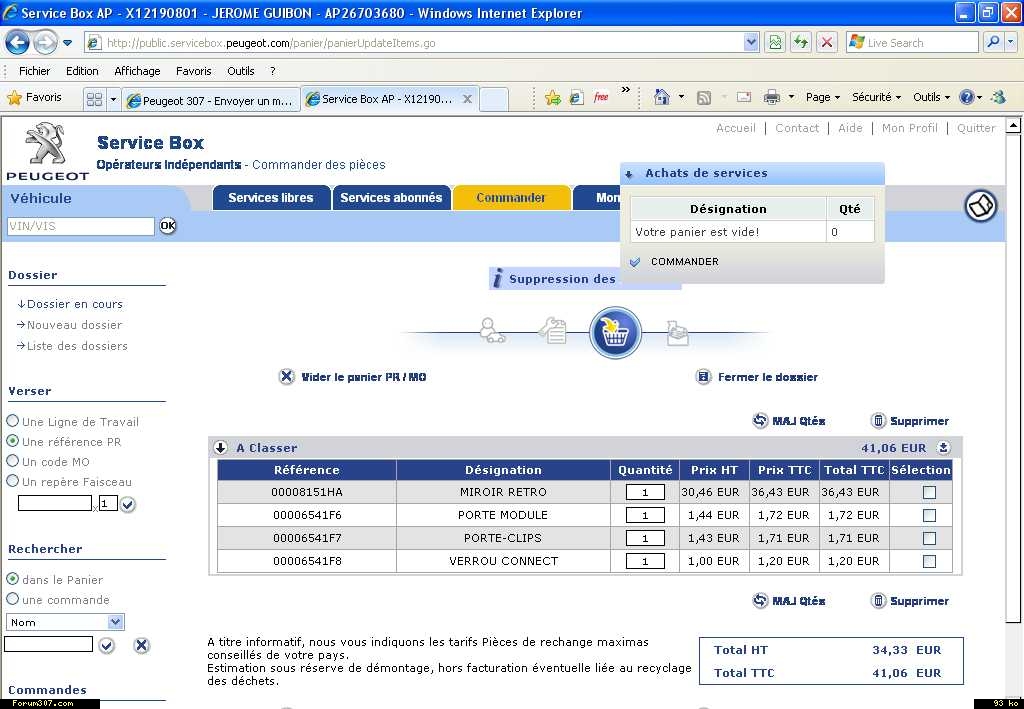Tick the selection checkbox for MIROIR RETRO
Image resolution: width=1024 pixels, height=709 pixels.
(929, 492)
